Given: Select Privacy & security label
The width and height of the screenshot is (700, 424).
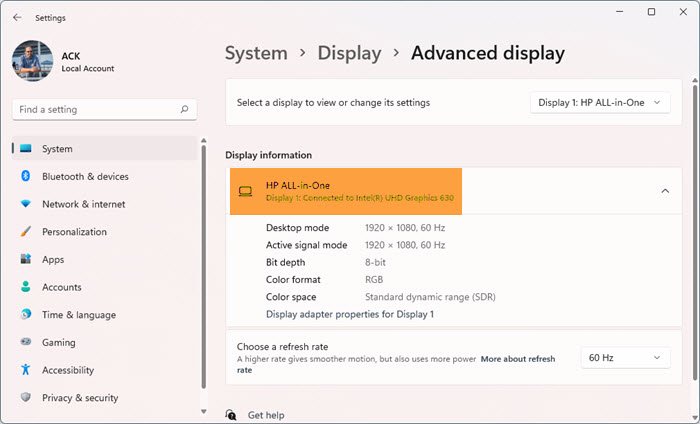Looking at the screenshot, I should coord(80,398).
